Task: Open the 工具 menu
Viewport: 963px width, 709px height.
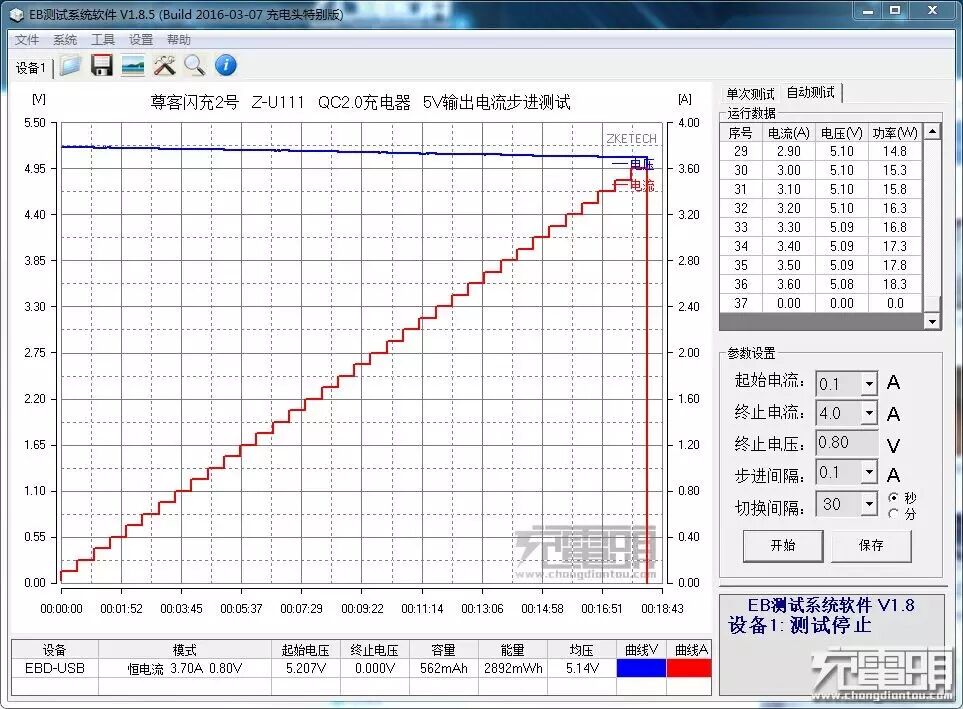Action: point(103,40)
